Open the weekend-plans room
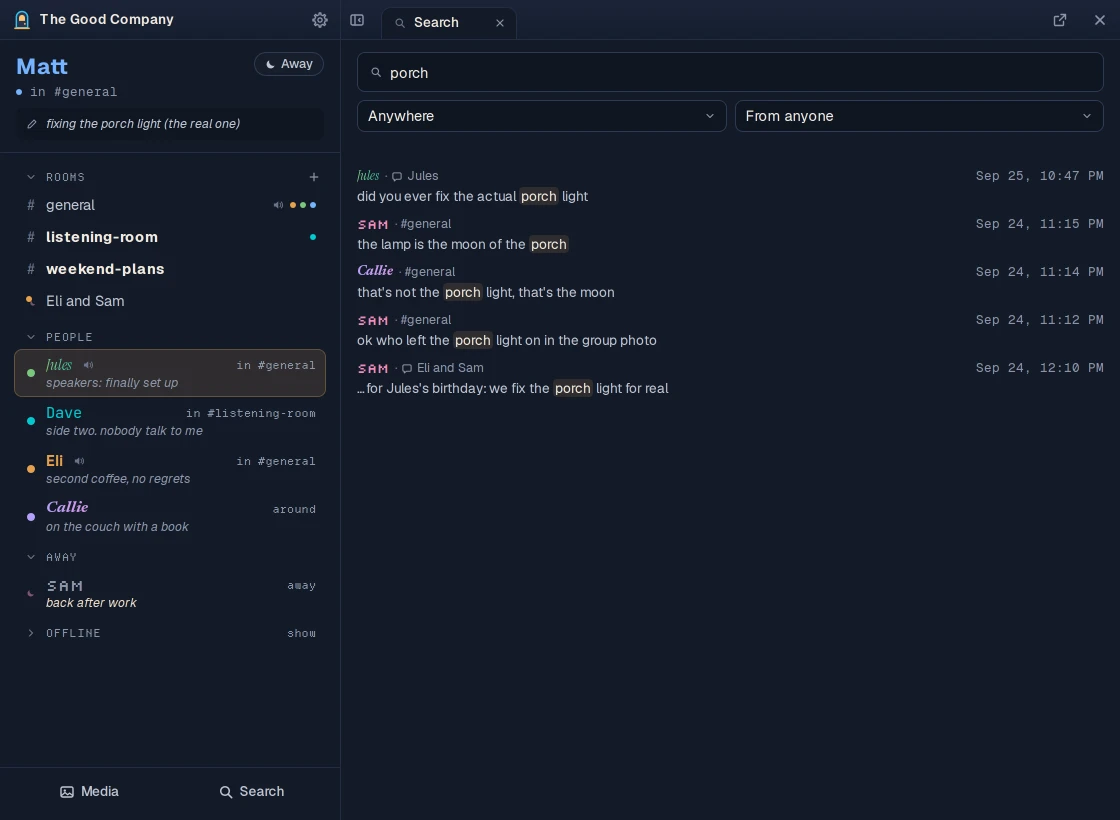 (x=170, y=269)
